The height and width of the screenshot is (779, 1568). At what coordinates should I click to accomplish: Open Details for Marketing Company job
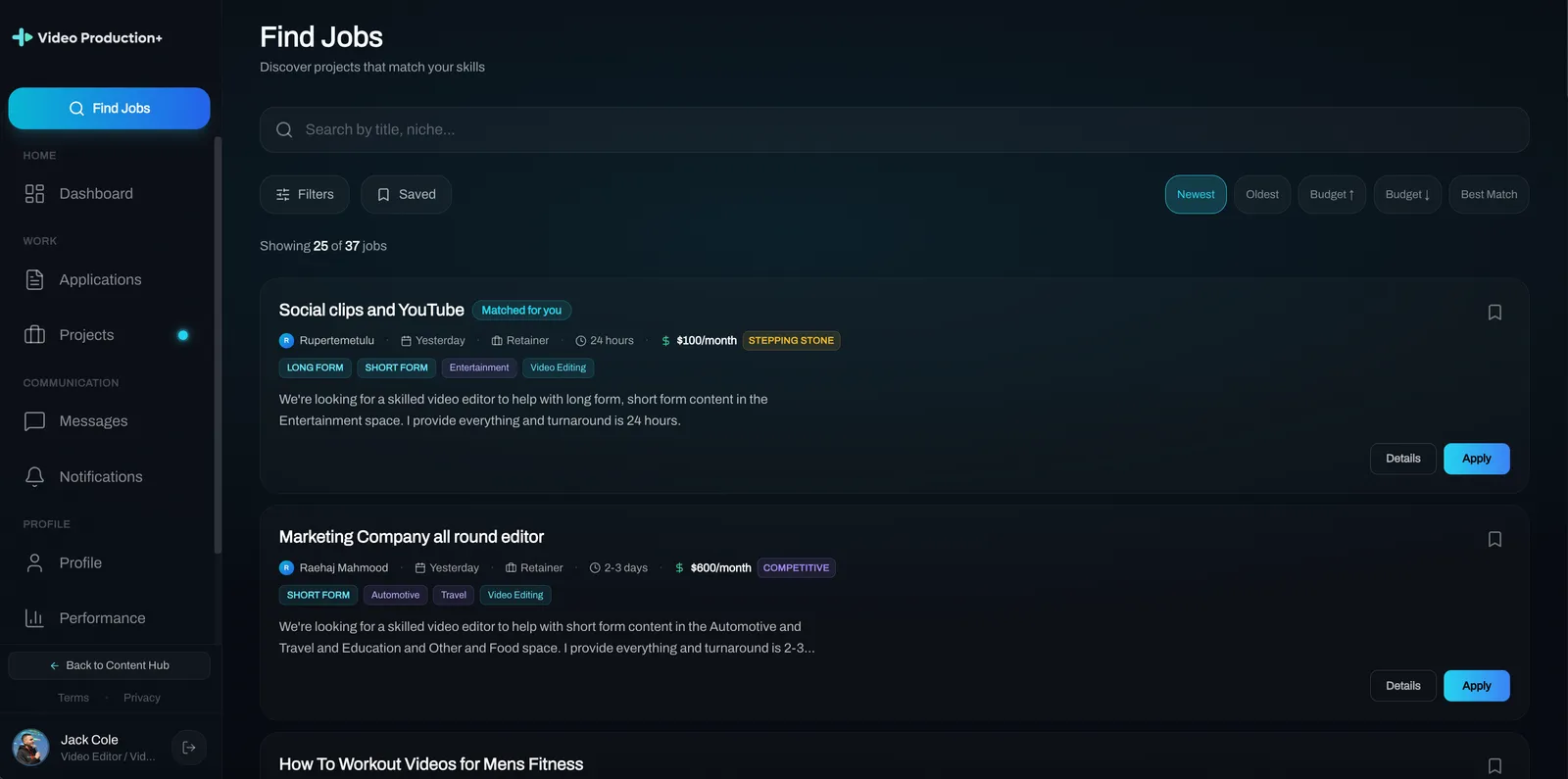click(1403, 686)
